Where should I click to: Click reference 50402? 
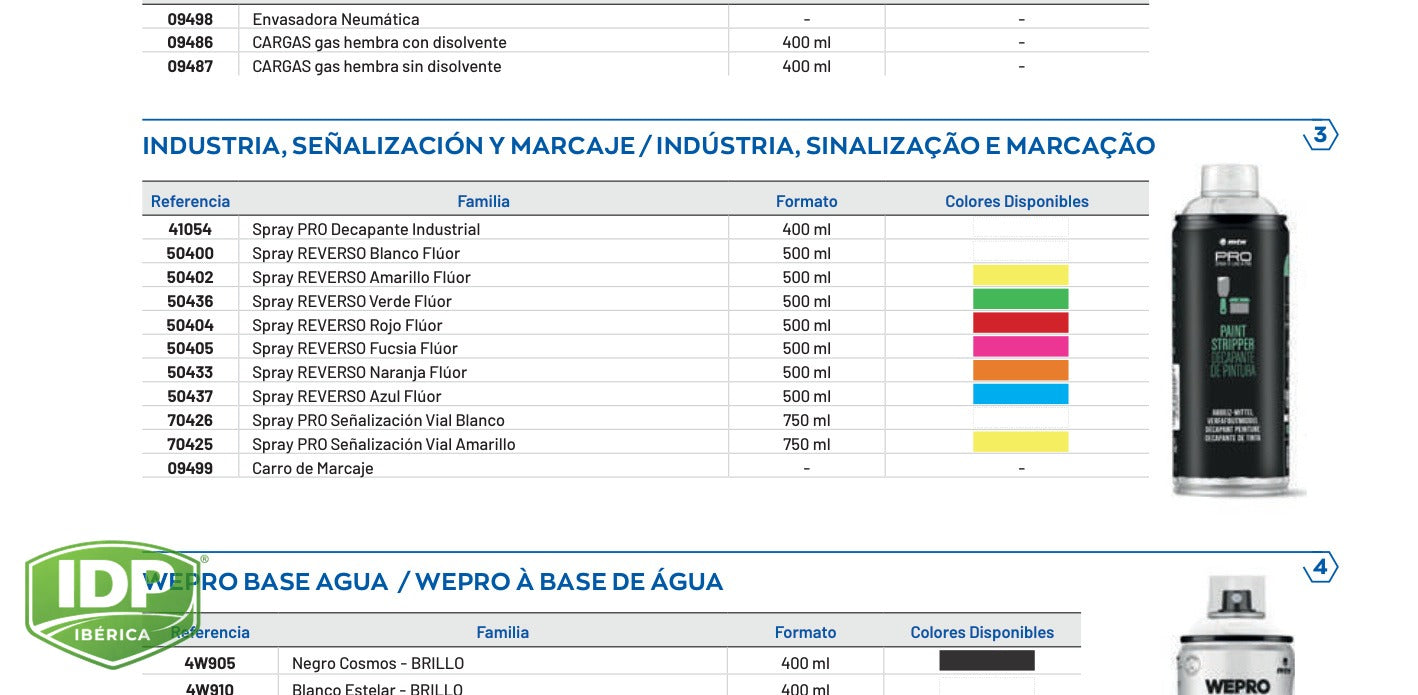pos(190,277)
